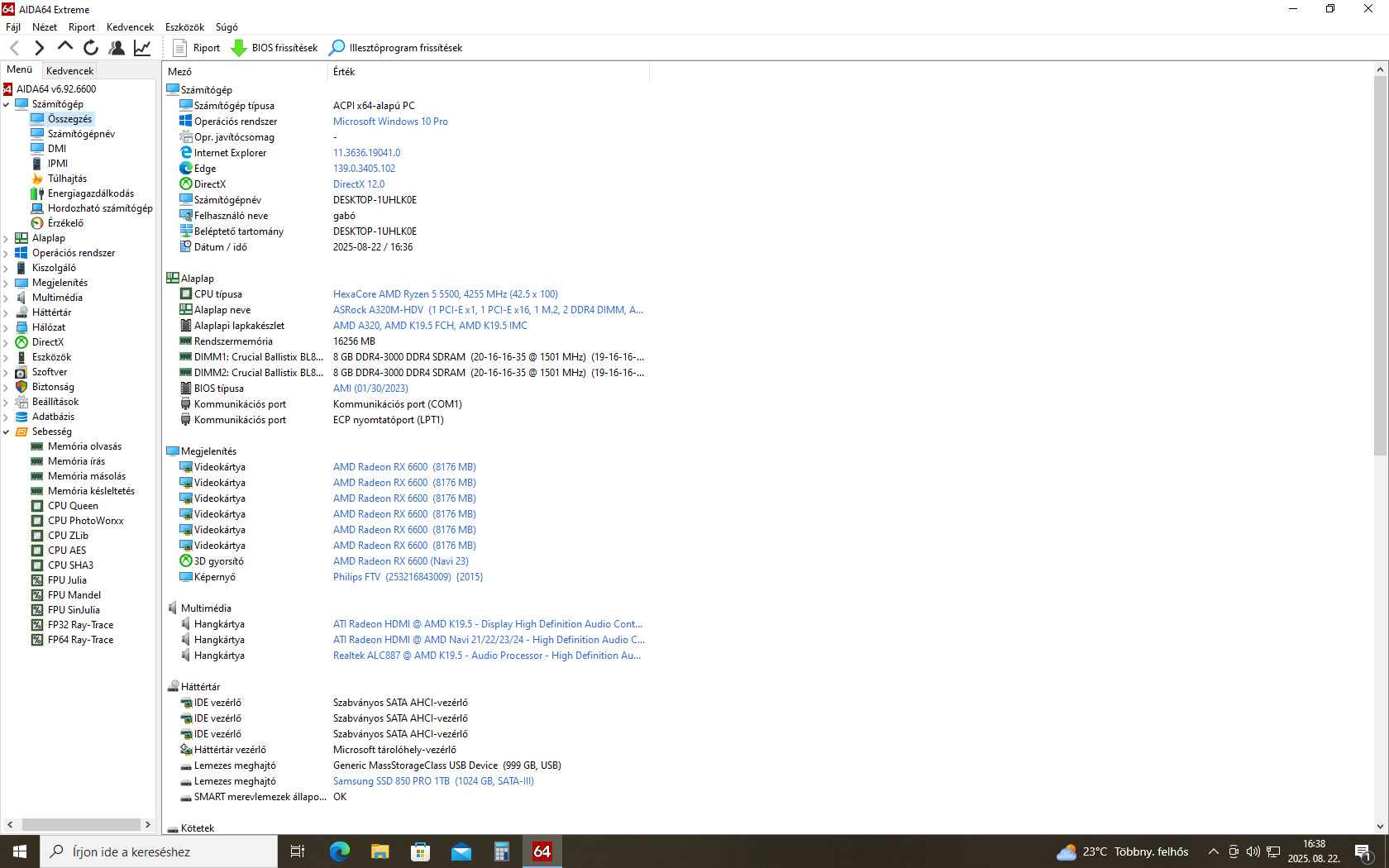The image size is (1389, 868).
Task: Collapse the Számítógép tree node
Action: [x=7, y=104]
